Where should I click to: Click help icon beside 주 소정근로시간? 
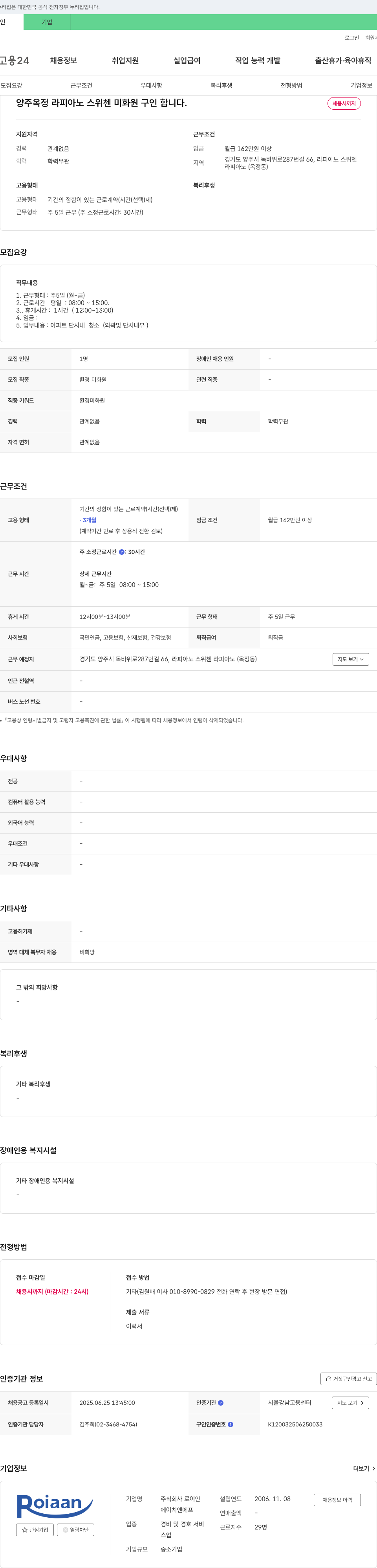[122, 552]
